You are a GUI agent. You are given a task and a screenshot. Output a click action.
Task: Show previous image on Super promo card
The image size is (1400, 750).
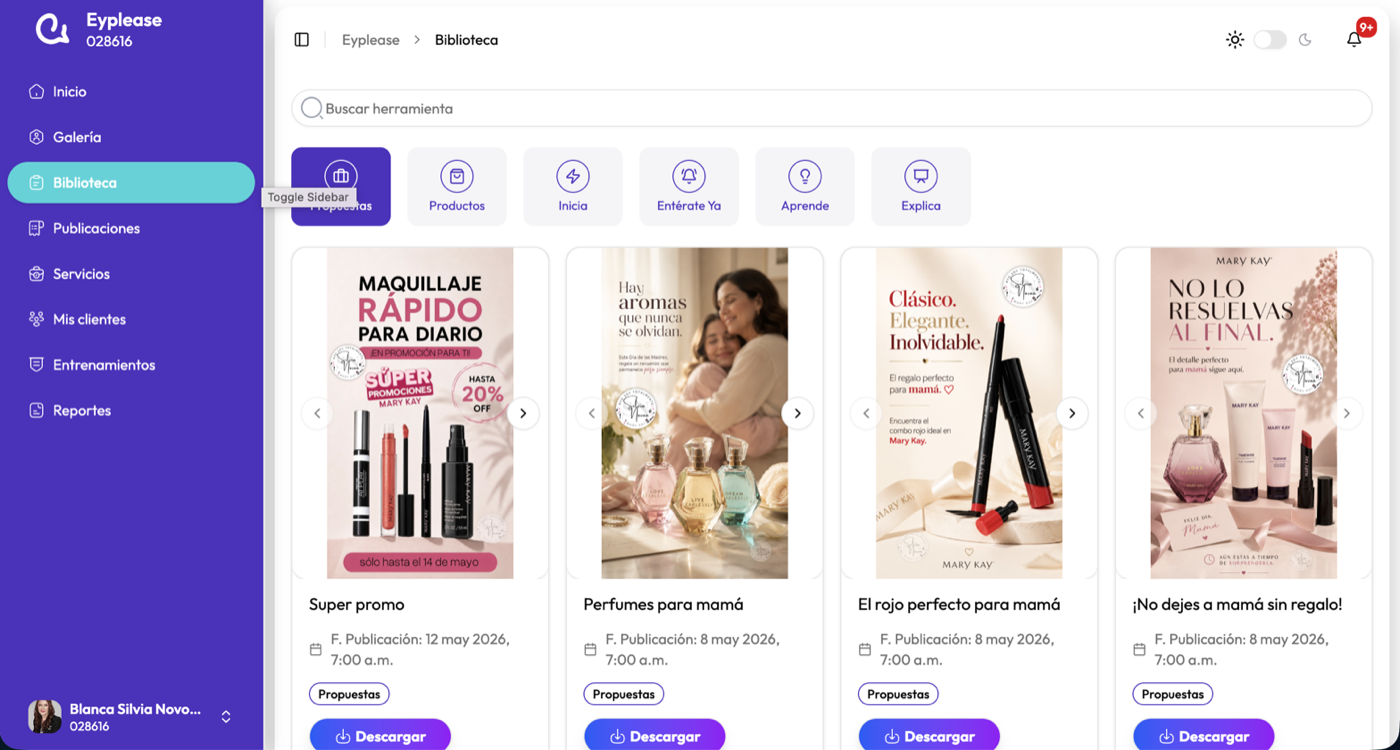pos(317,413)
